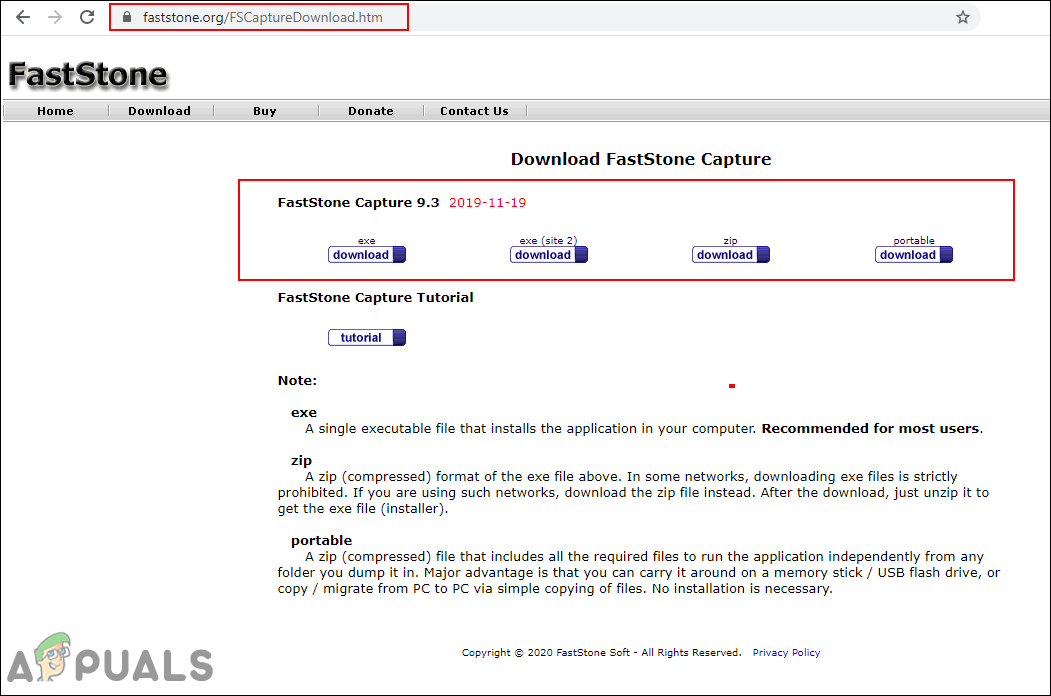Click the 'FastStone Capture Tutorial' heading

375,298
